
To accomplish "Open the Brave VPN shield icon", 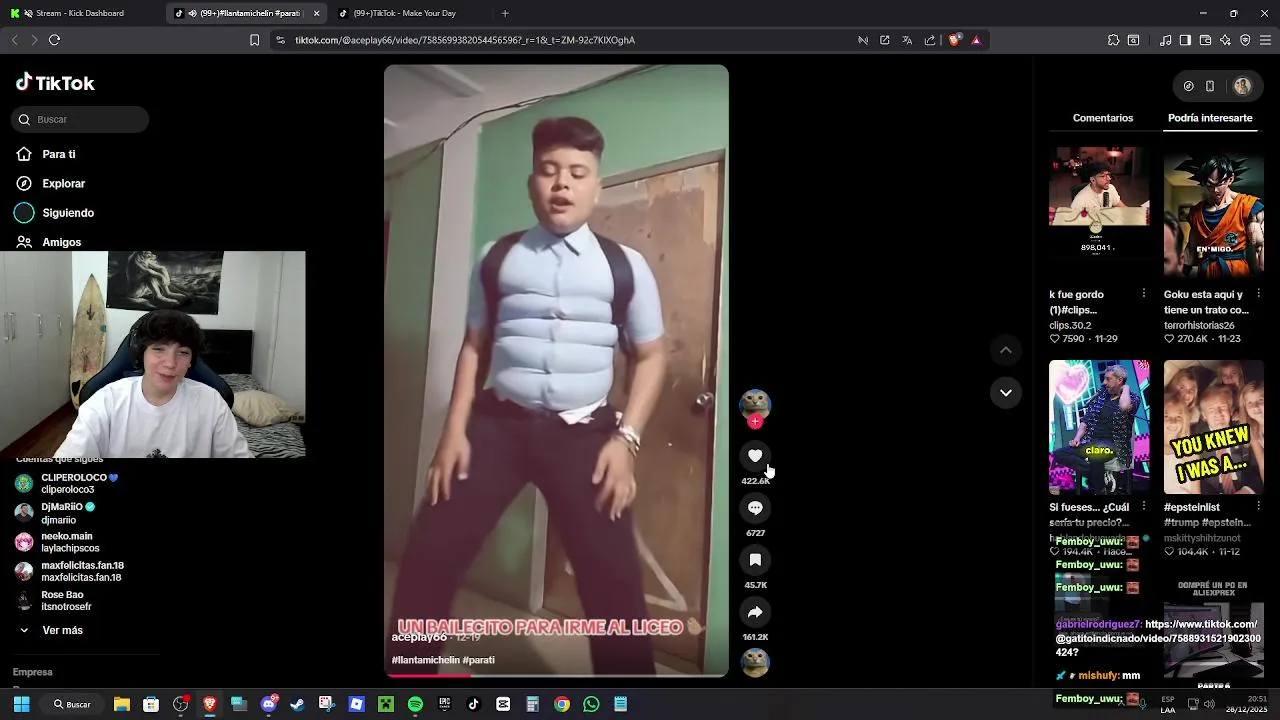I will click(x=1245, y=40).
